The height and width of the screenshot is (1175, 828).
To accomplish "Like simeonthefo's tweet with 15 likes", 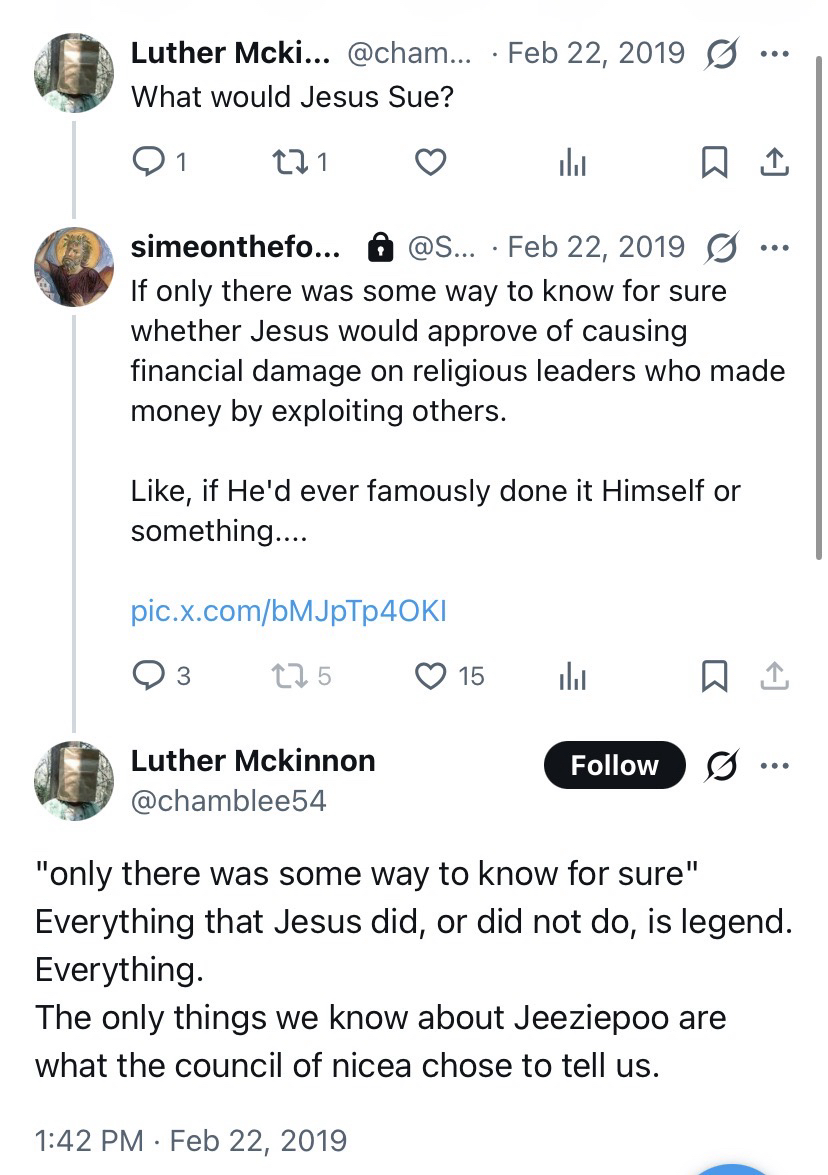I will click(431, 676).
